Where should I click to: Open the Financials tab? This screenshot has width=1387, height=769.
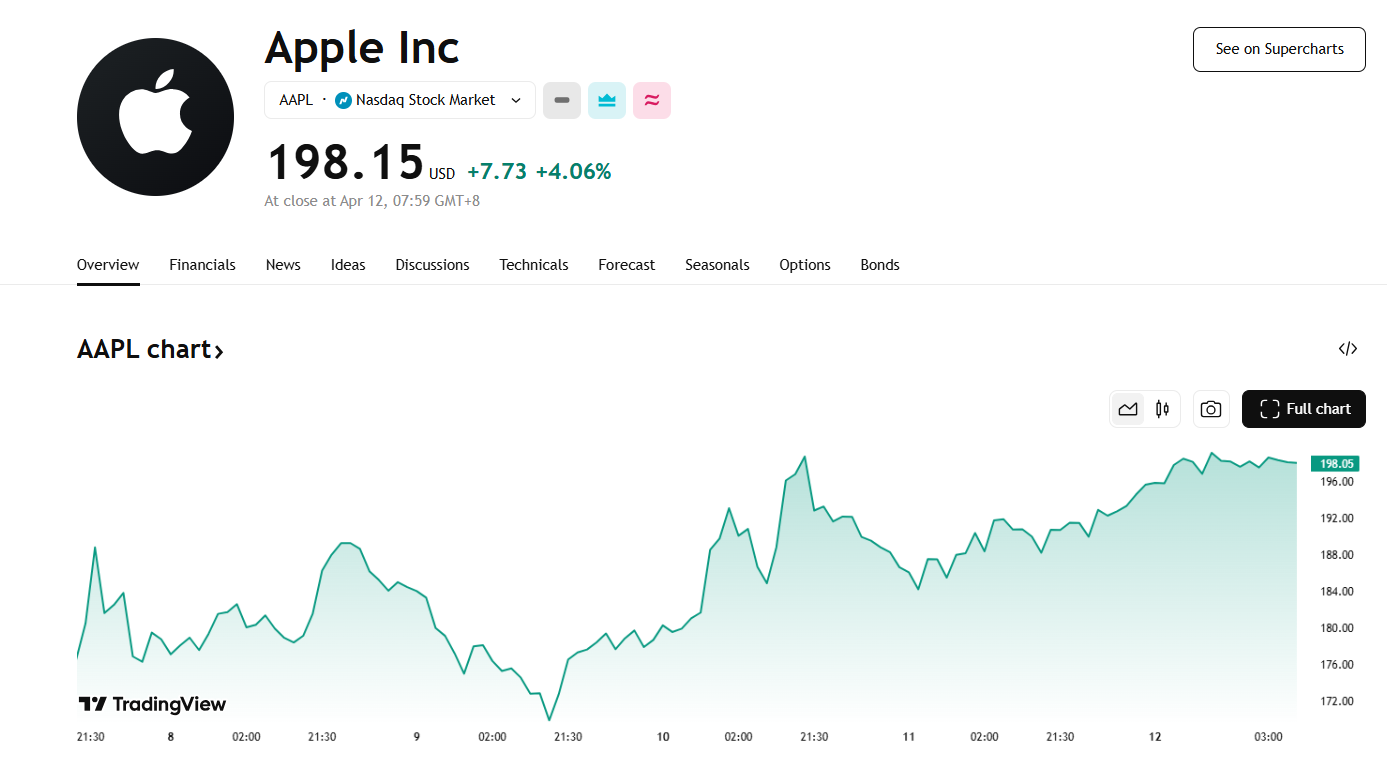202,265
